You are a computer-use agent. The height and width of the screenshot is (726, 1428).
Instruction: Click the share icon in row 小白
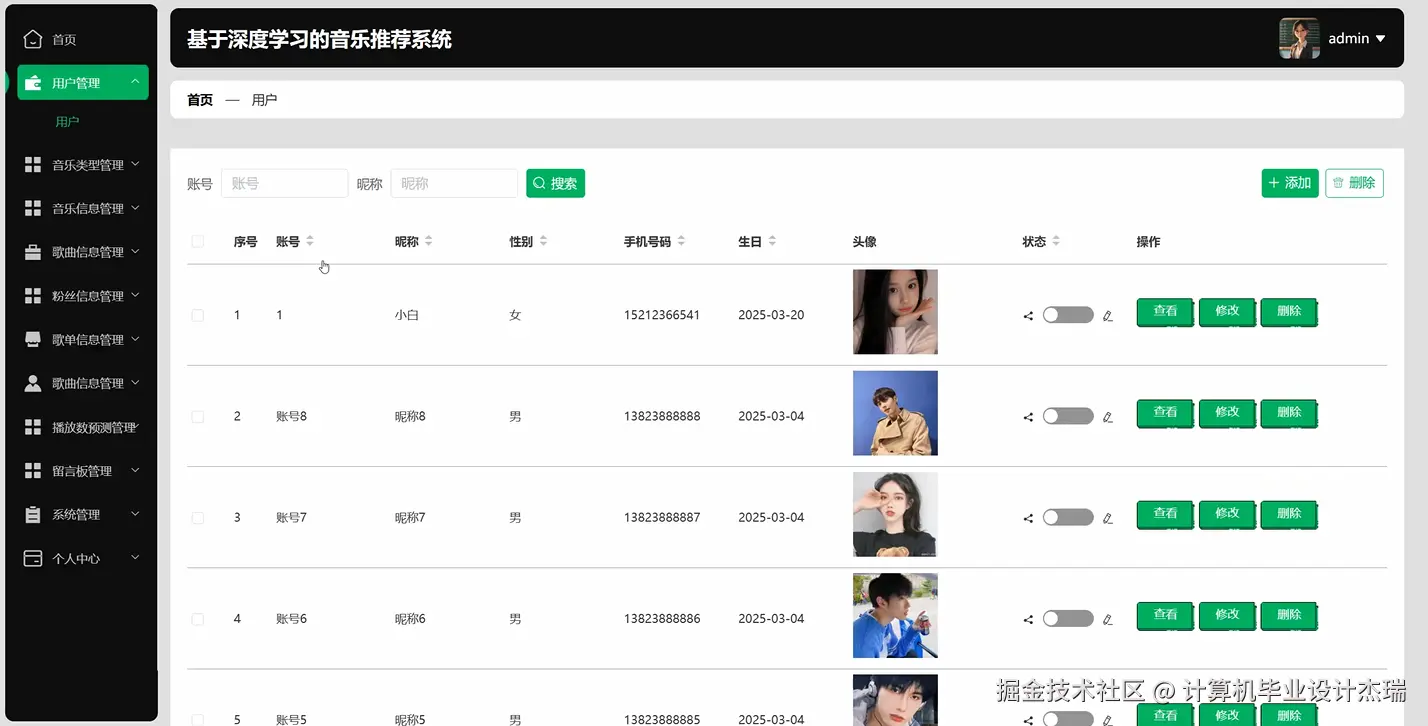pyautogui.click(x=1028, y=316)
